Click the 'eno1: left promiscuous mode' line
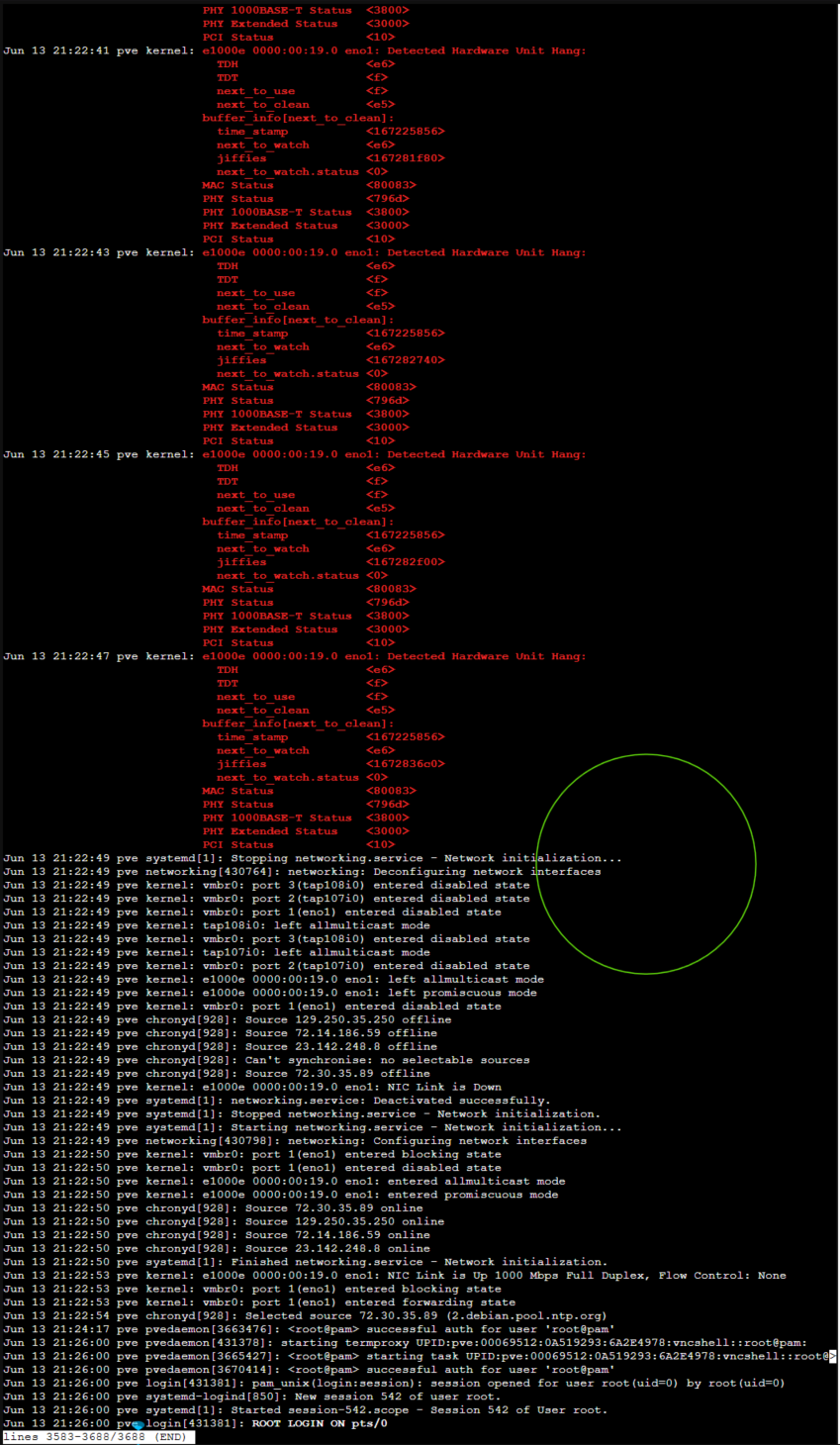The height and width of the screenshot is (1445, 840). pyautogui.click(x=270, y=993)
